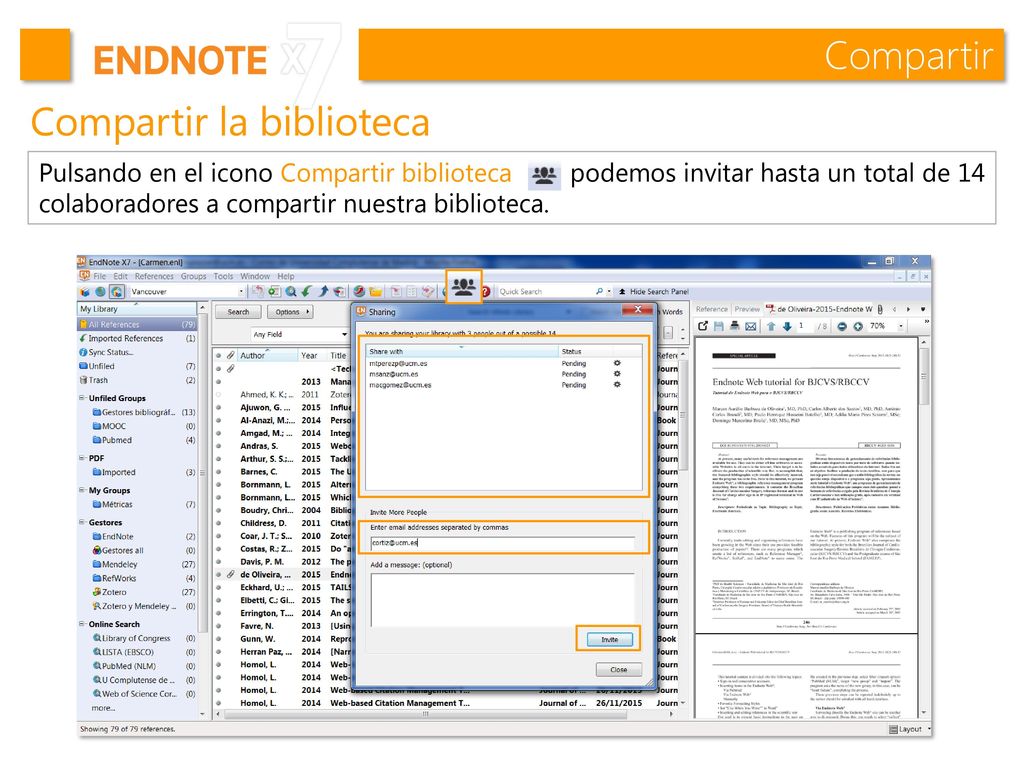Click the Open File folder icon
Viewport: 1024px width, 768px height.
click(376, 292)
